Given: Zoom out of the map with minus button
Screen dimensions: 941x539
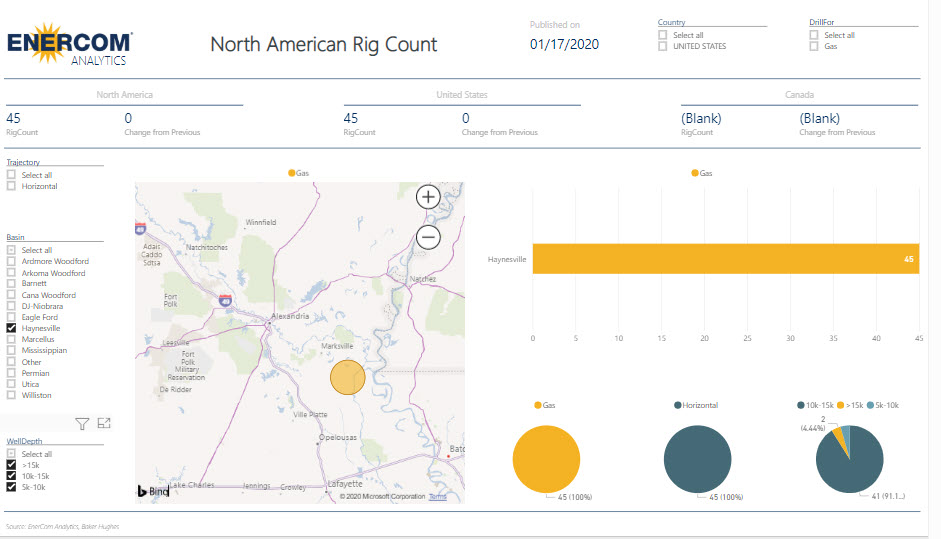Looking at the screenshot, I should (428, 237).
